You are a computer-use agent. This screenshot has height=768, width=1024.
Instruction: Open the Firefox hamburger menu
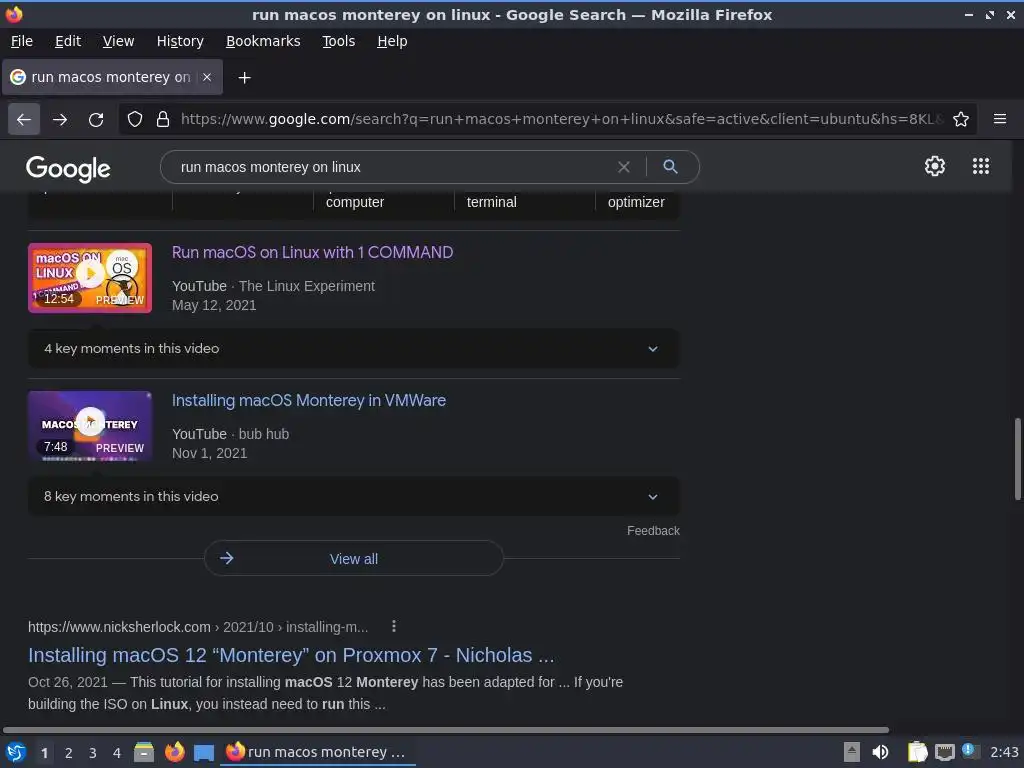pos(1000,119)
